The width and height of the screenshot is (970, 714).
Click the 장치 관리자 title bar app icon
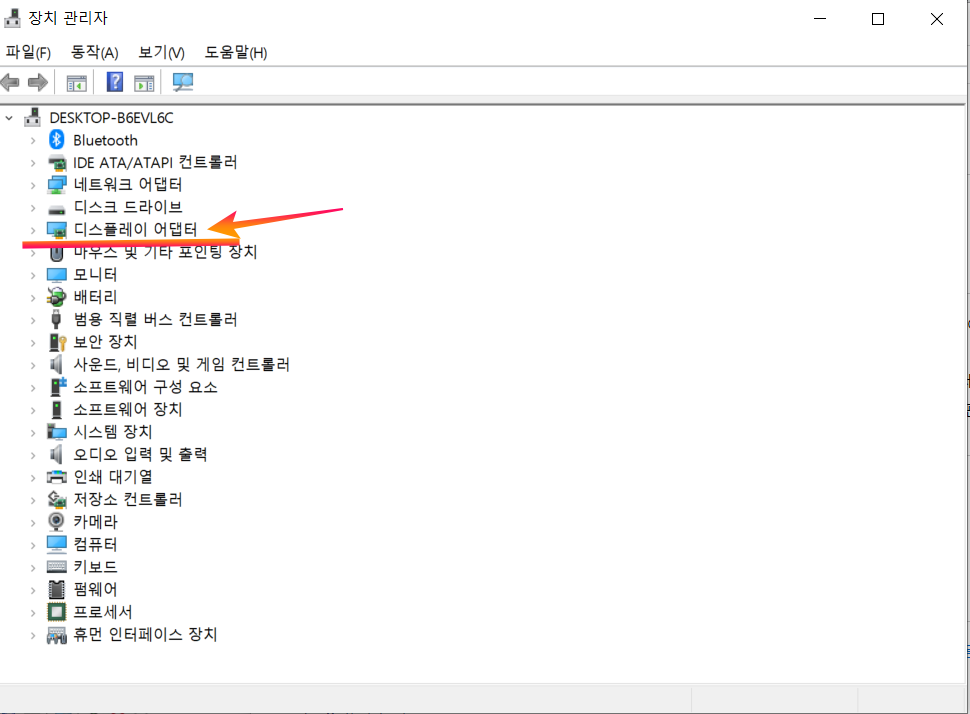[x=12, y=18]
